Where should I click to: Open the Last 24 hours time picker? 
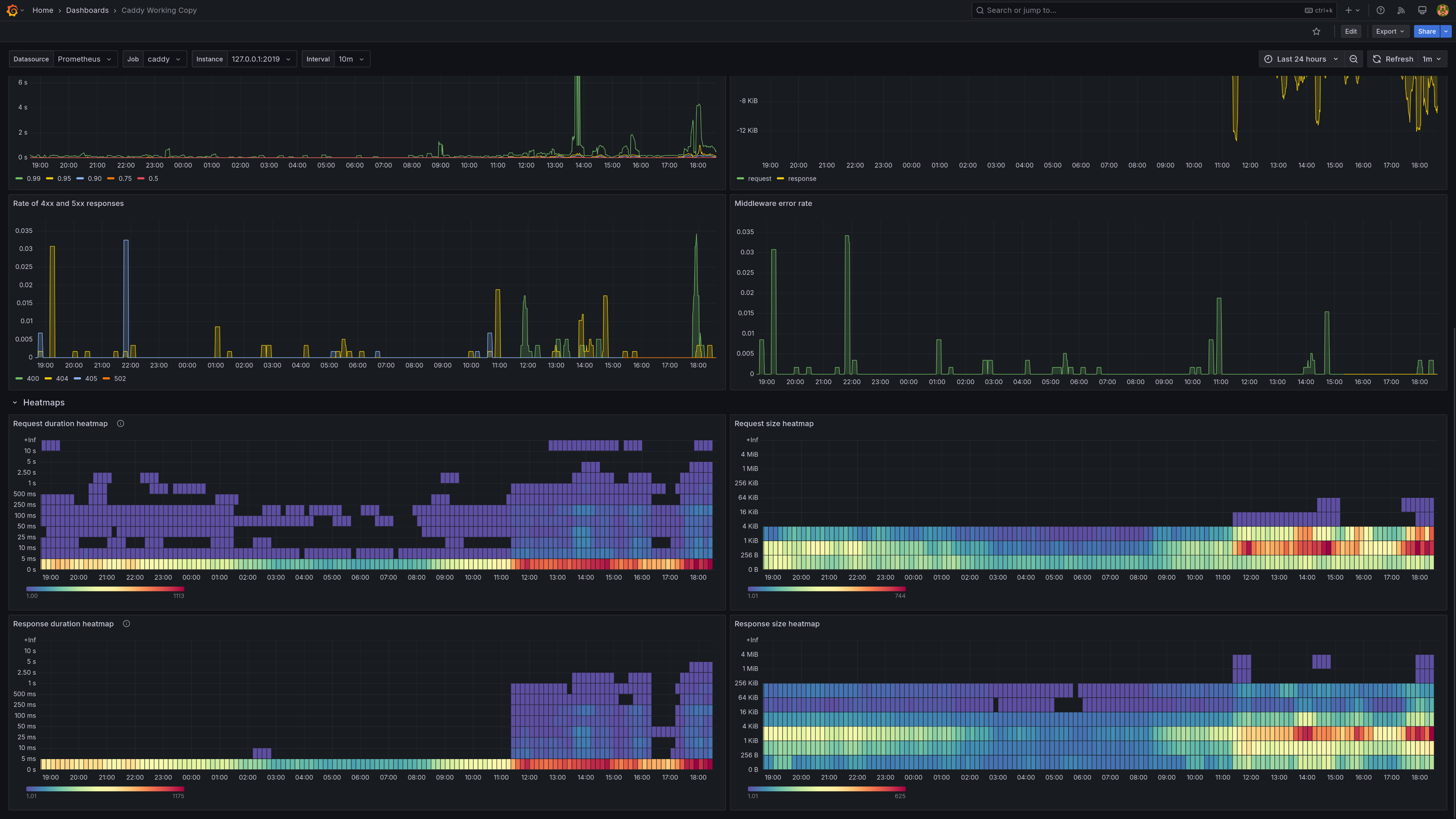pyautogui.click(x=1301, y=60)
